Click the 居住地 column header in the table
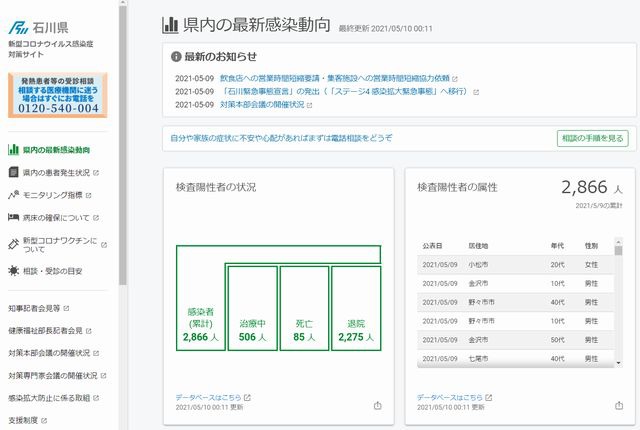This screenshot has width=640, height=430. (479, 245)
